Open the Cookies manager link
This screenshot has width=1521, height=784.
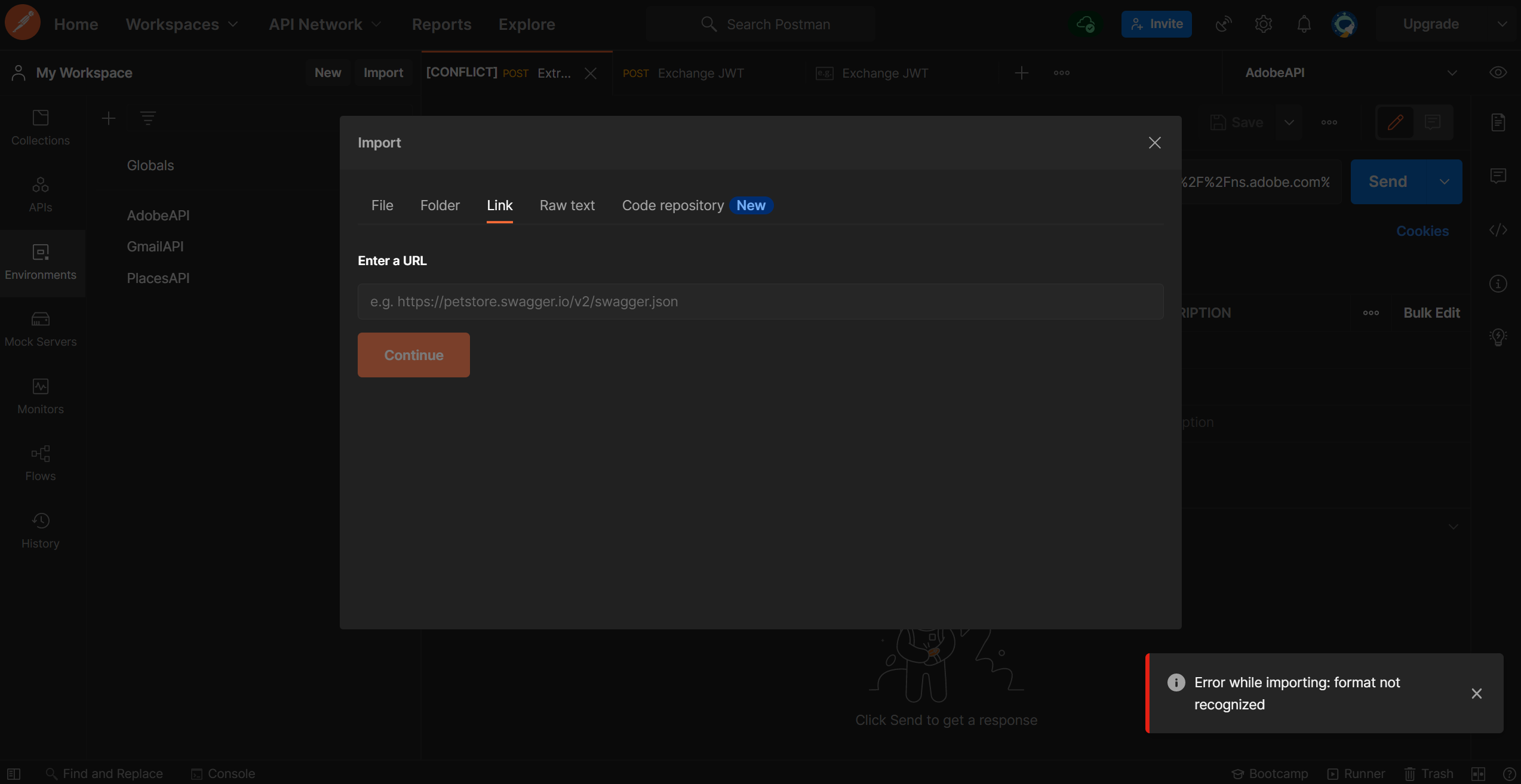(x=1422, y=230)
